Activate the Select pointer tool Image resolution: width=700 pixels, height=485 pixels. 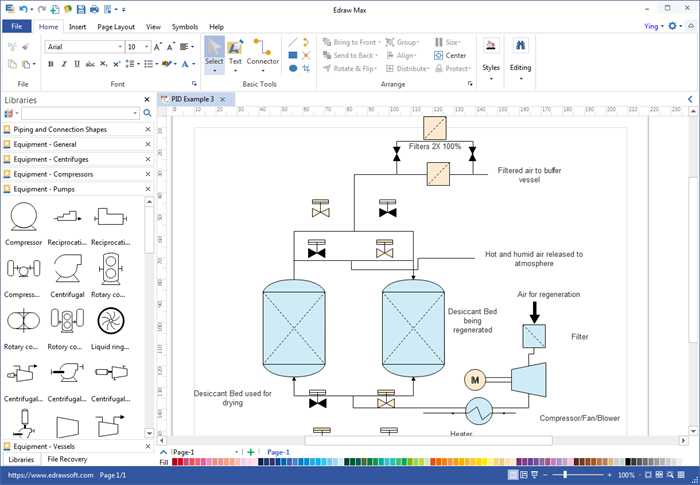coord(214,52)
